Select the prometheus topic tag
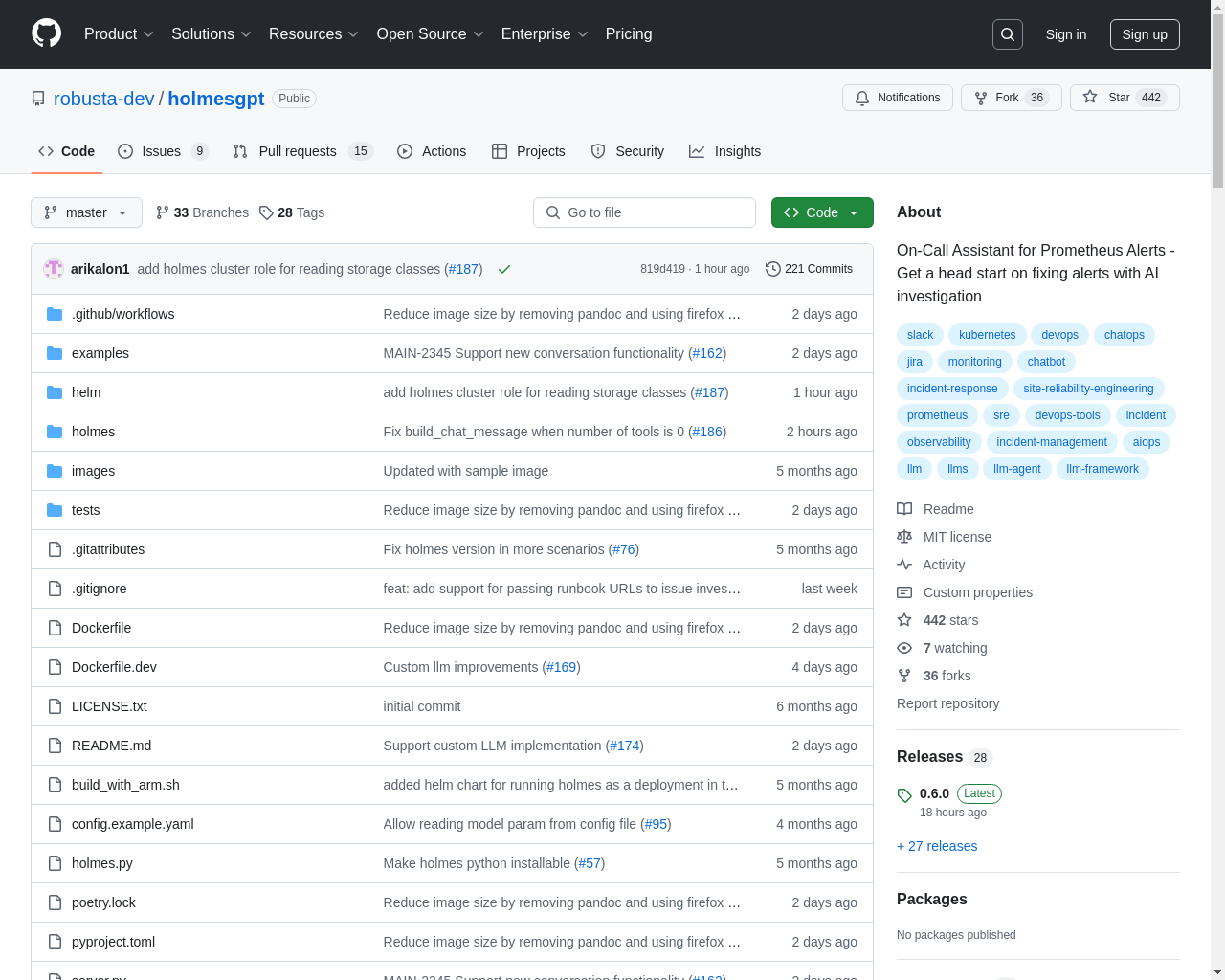The height and width of the screenshot is (980, 1225). [x=937, y=415]
